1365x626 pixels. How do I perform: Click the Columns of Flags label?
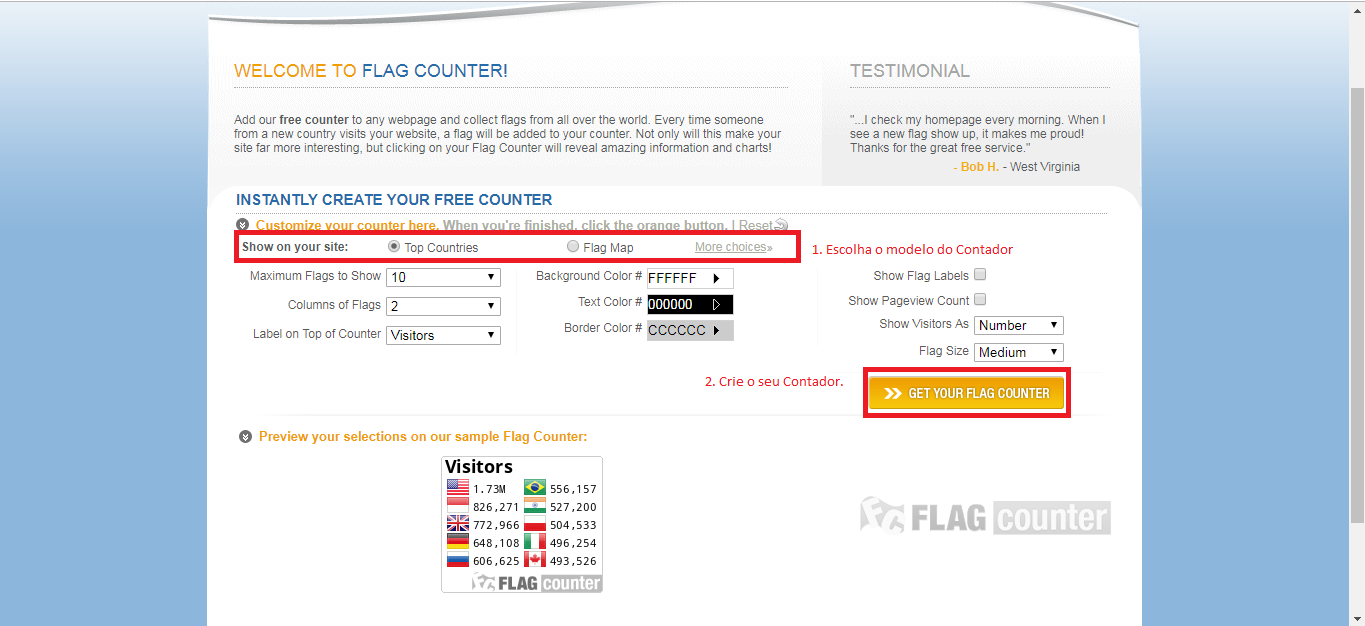click(x=334, y=305)
